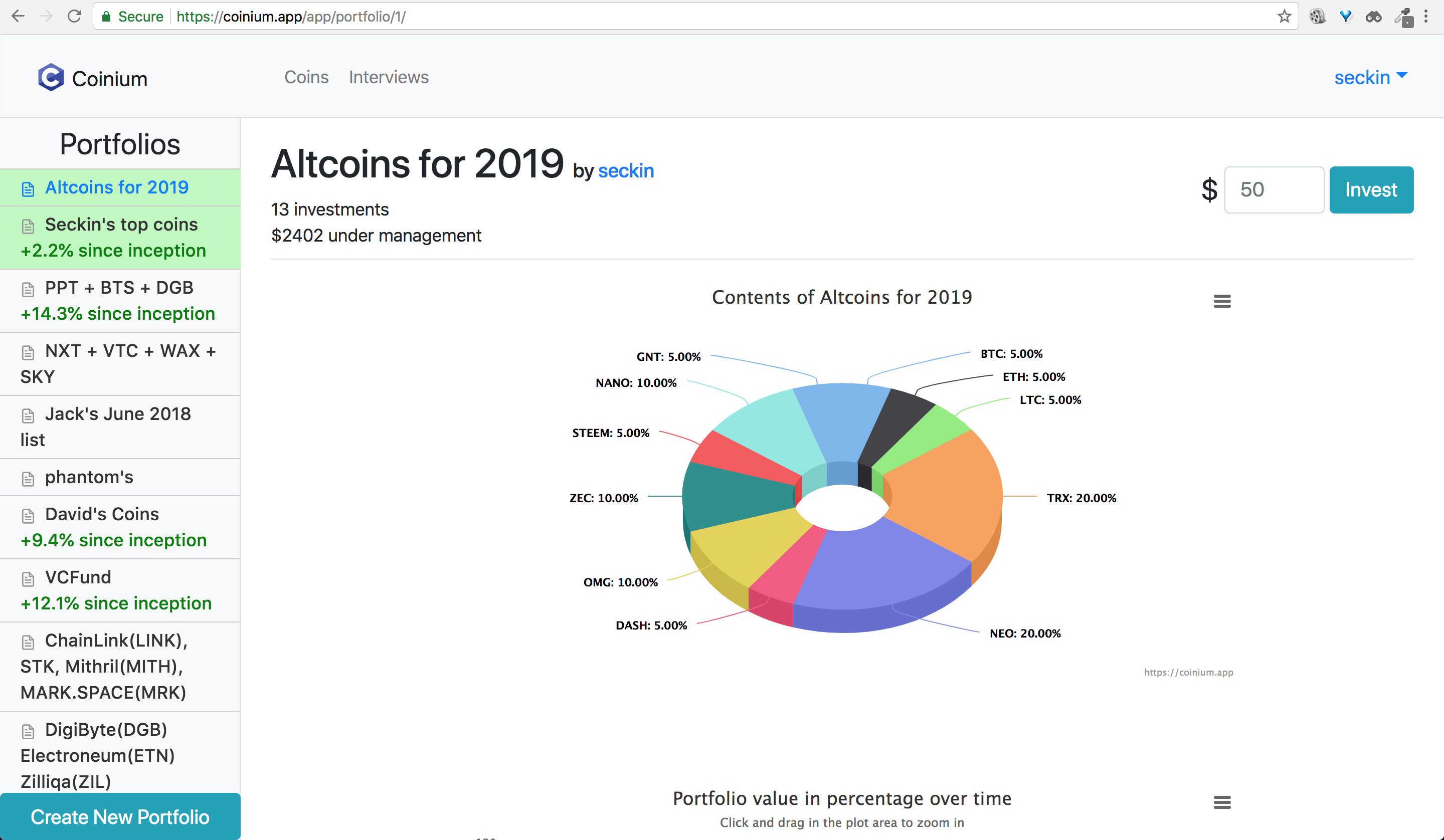The image size is (1444, 840).
Task: Expand the seckin user dropdown
Action: (1370, 77)
